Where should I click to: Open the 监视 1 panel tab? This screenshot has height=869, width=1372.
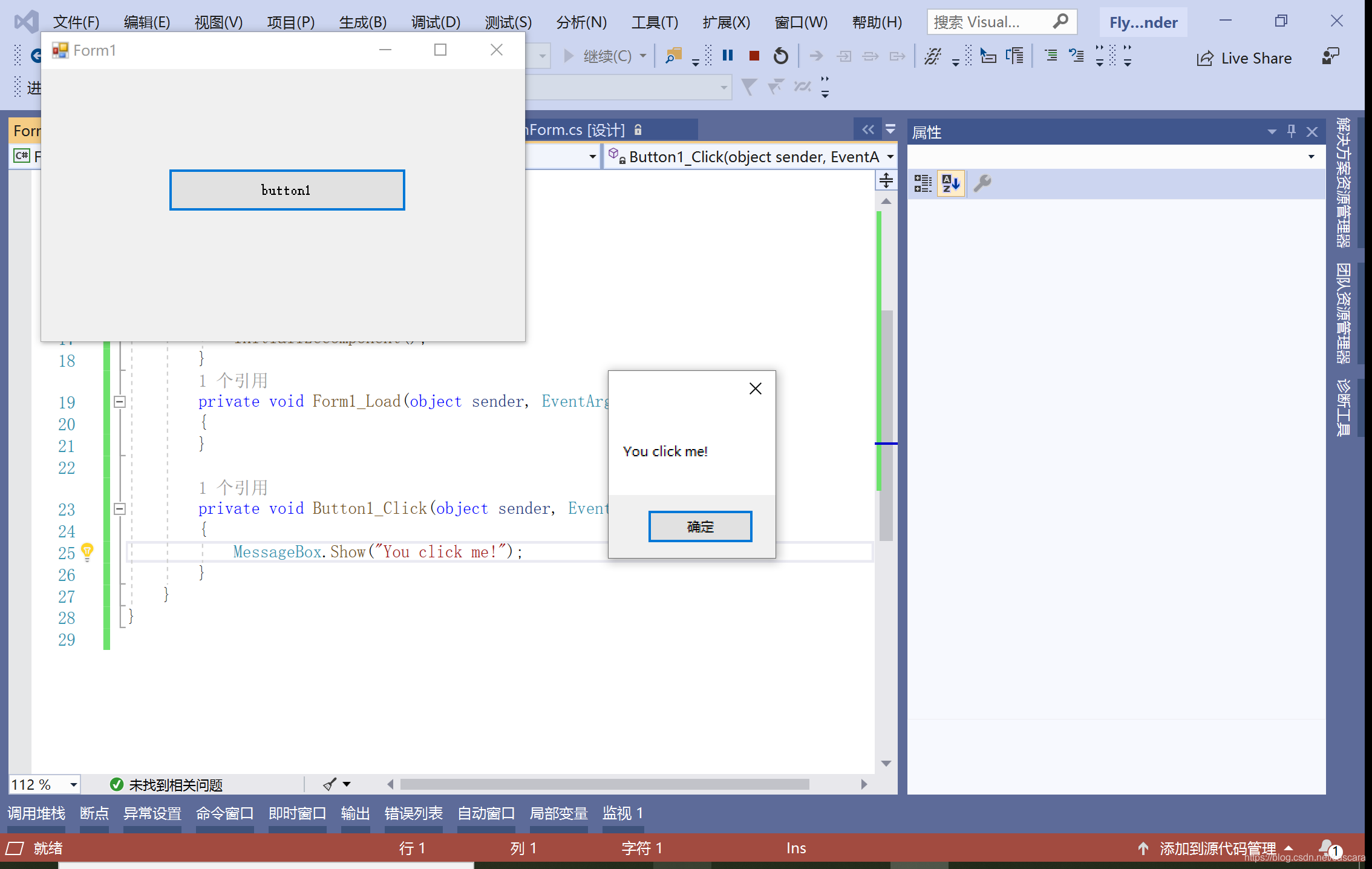[623, 813]
